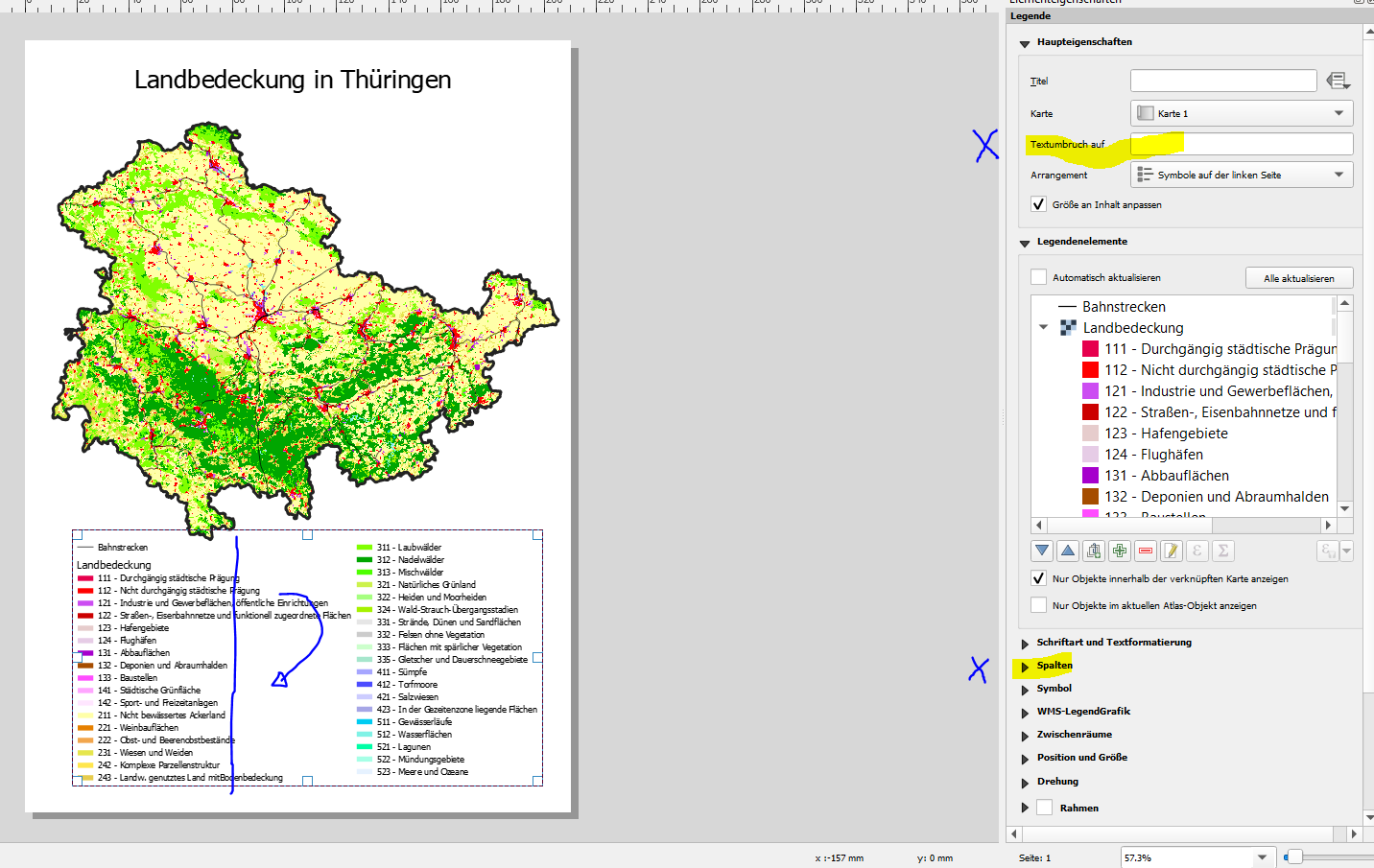Select Bahnstrecken in legend tree
The height and width of the screenshot is (868, 1374).
coord(1124,307)
